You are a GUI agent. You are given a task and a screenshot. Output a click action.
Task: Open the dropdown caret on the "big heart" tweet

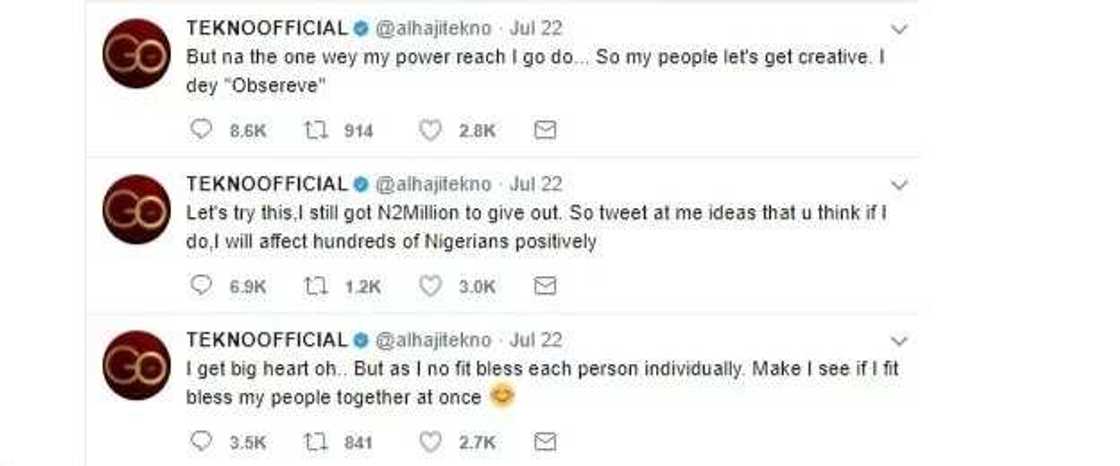click(899, 341)
